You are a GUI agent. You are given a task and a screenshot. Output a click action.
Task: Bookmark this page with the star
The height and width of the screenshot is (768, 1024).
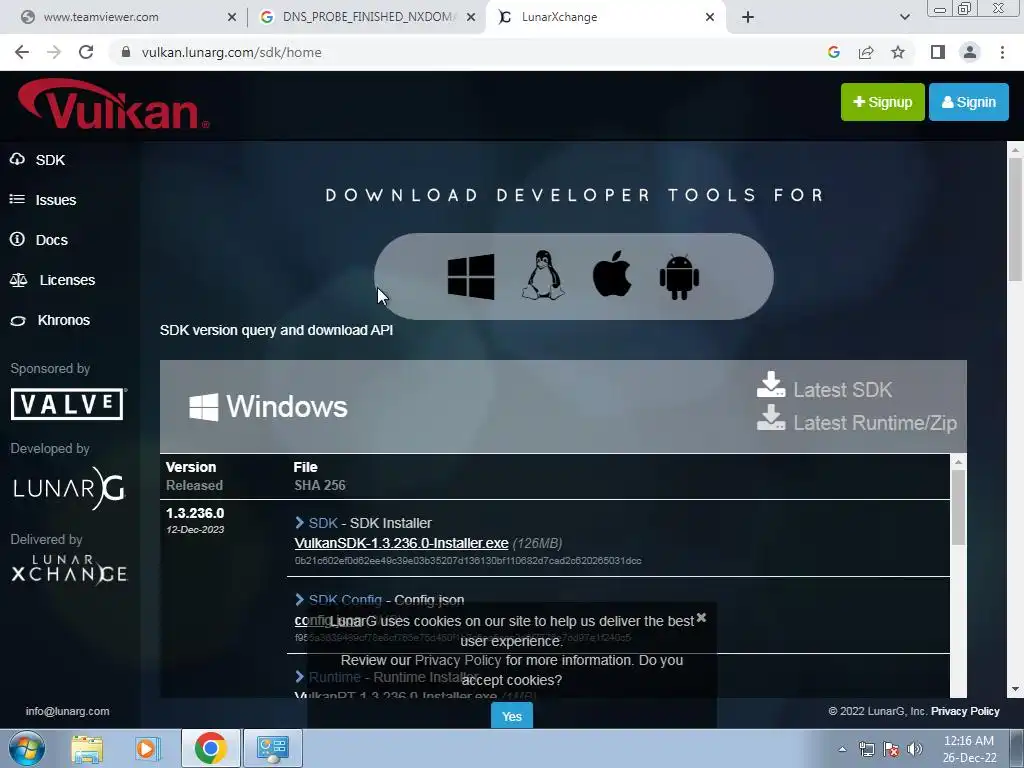point(898,52)
